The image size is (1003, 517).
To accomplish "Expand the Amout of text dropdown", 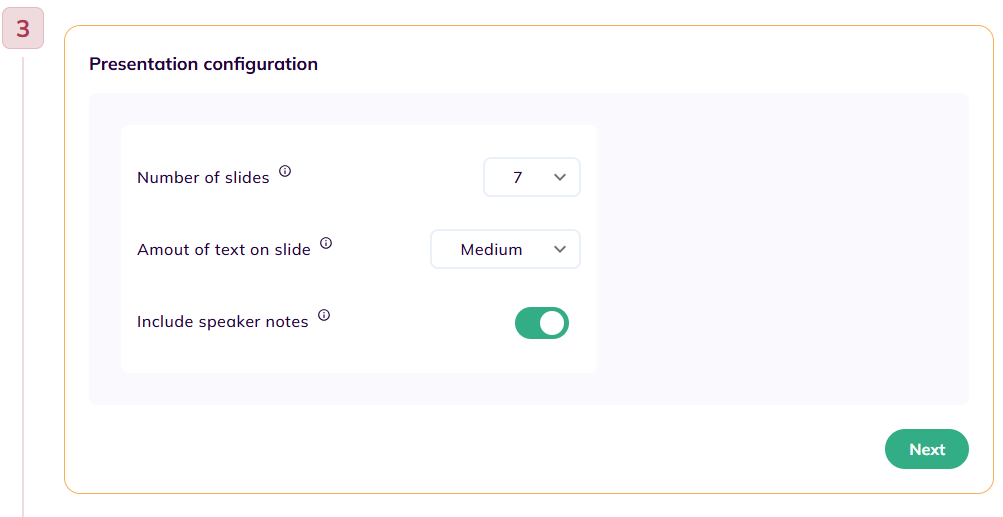I will (x=505, y=250).
